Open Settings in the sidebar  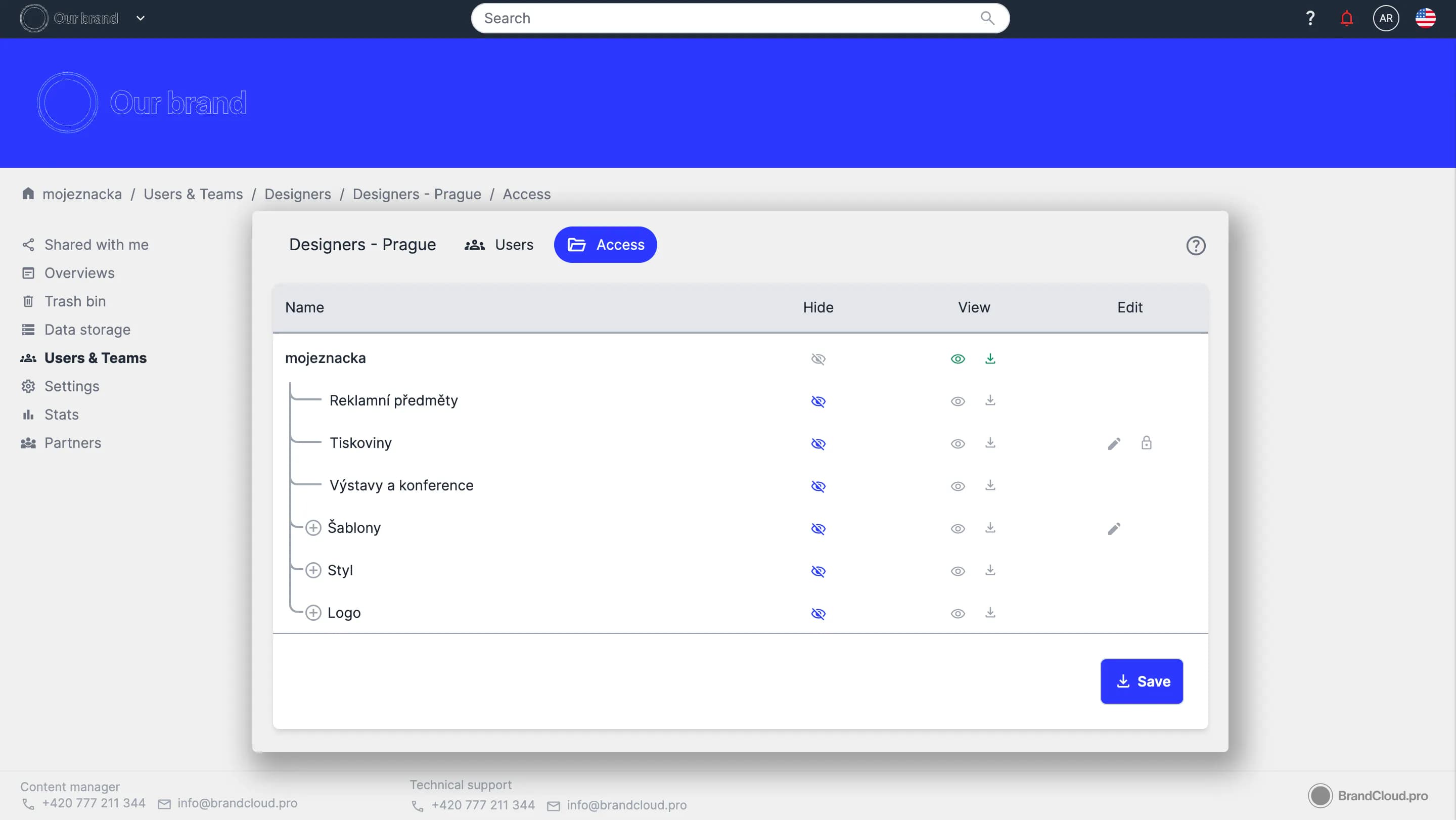point(72,386)
